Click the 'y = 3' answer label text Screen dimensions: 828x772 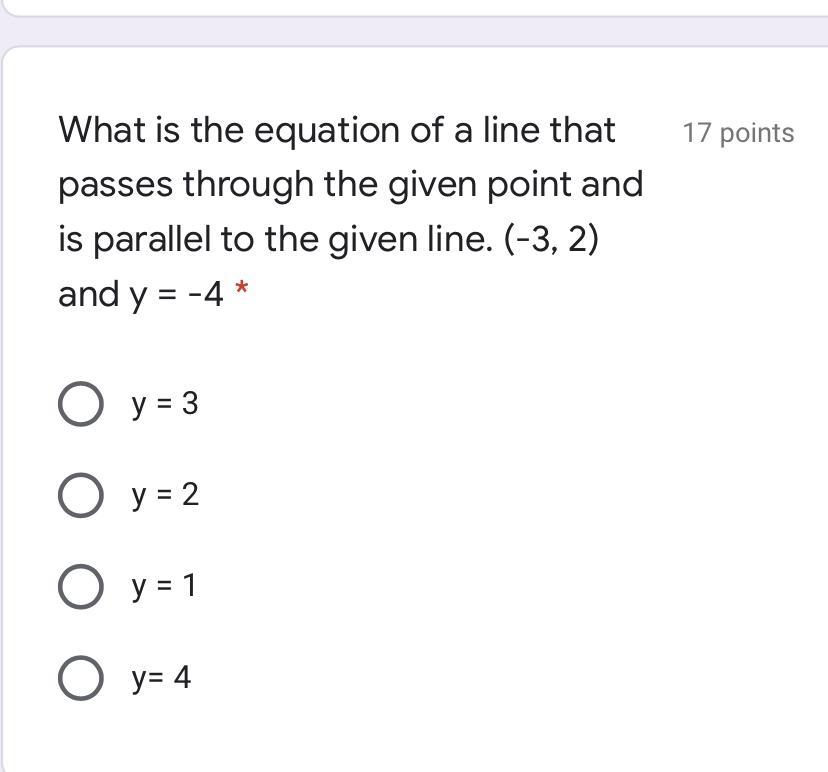164,404
